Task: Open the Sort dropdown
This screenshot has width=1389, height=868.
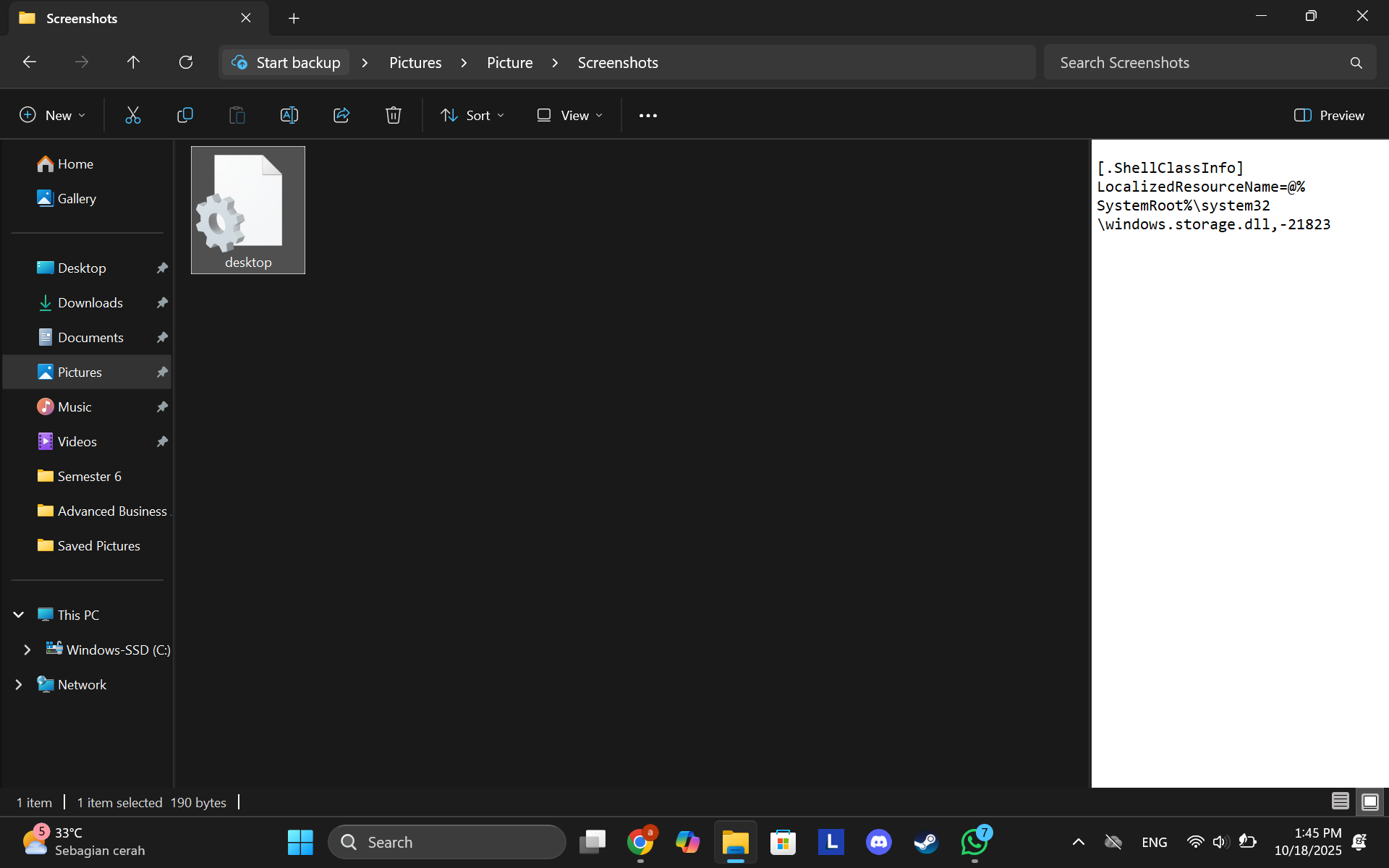Action: click(x=472, y=115)
